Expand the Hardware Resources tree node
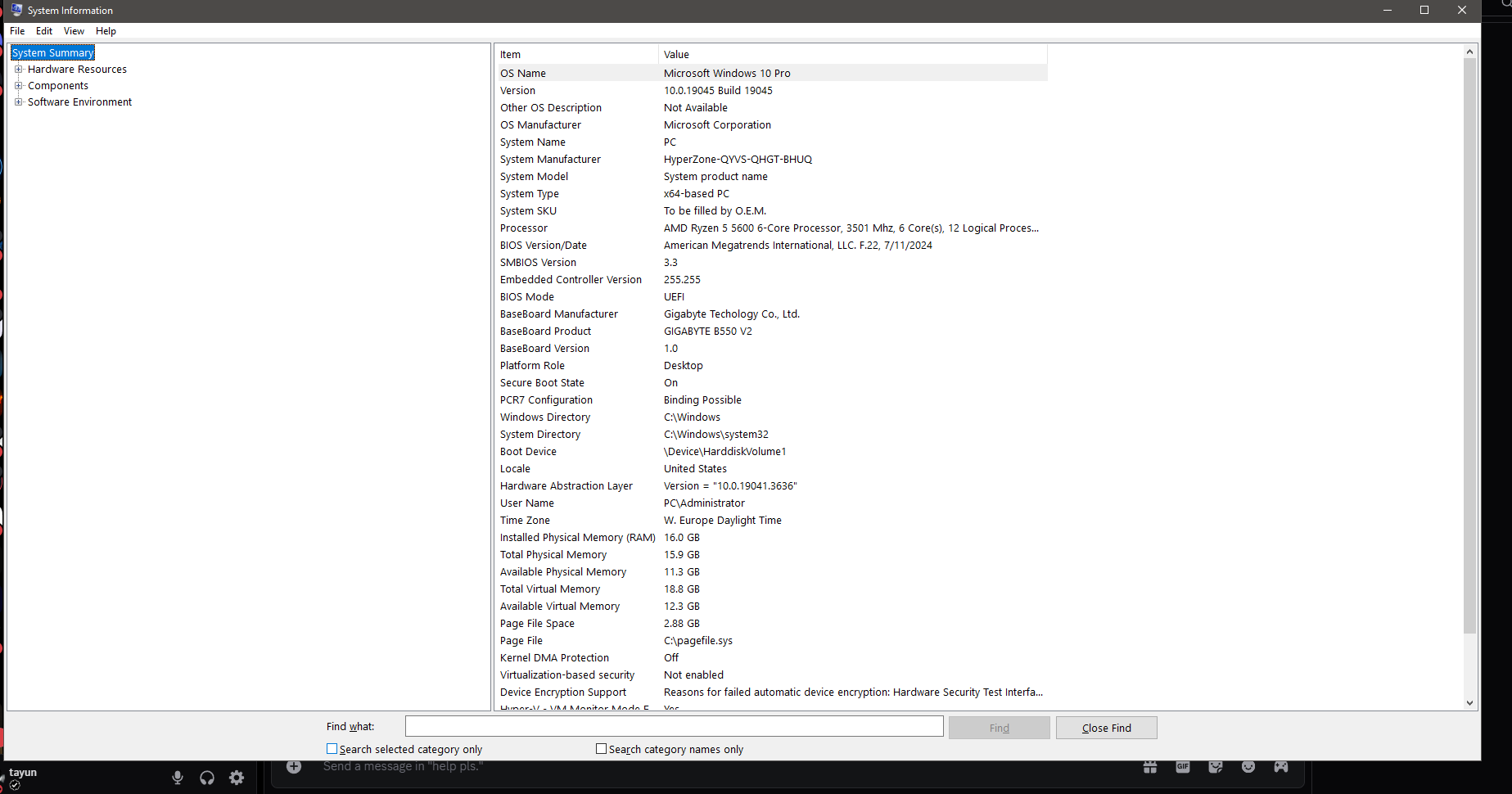The width and height of the screenshot is (1512, 794). pyautogui.click(x=18, y=70)
